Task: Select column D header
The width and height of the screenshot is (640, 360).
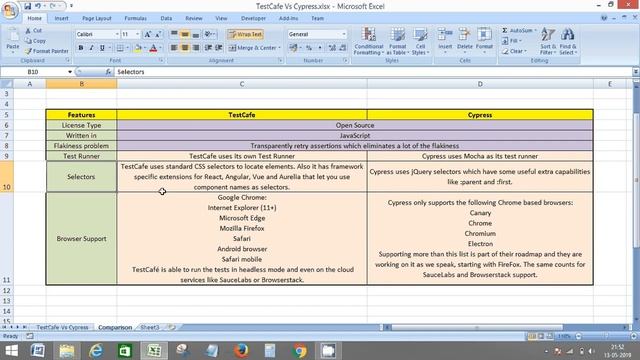Action: click(480, 84)
